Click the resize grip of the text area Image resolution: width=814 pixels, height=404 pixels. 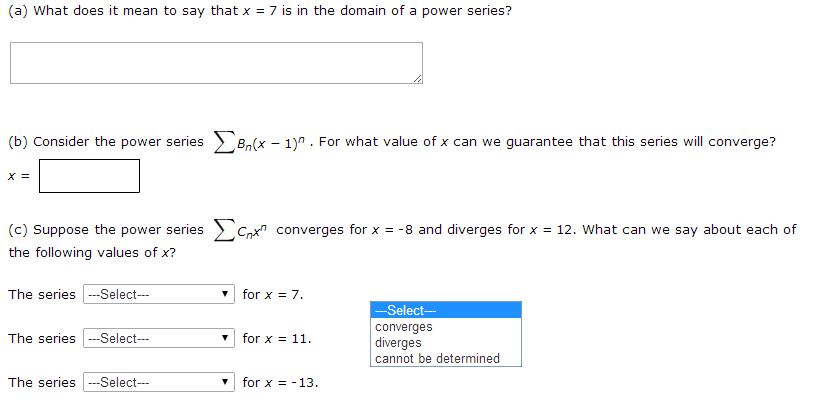coord(418,79)
